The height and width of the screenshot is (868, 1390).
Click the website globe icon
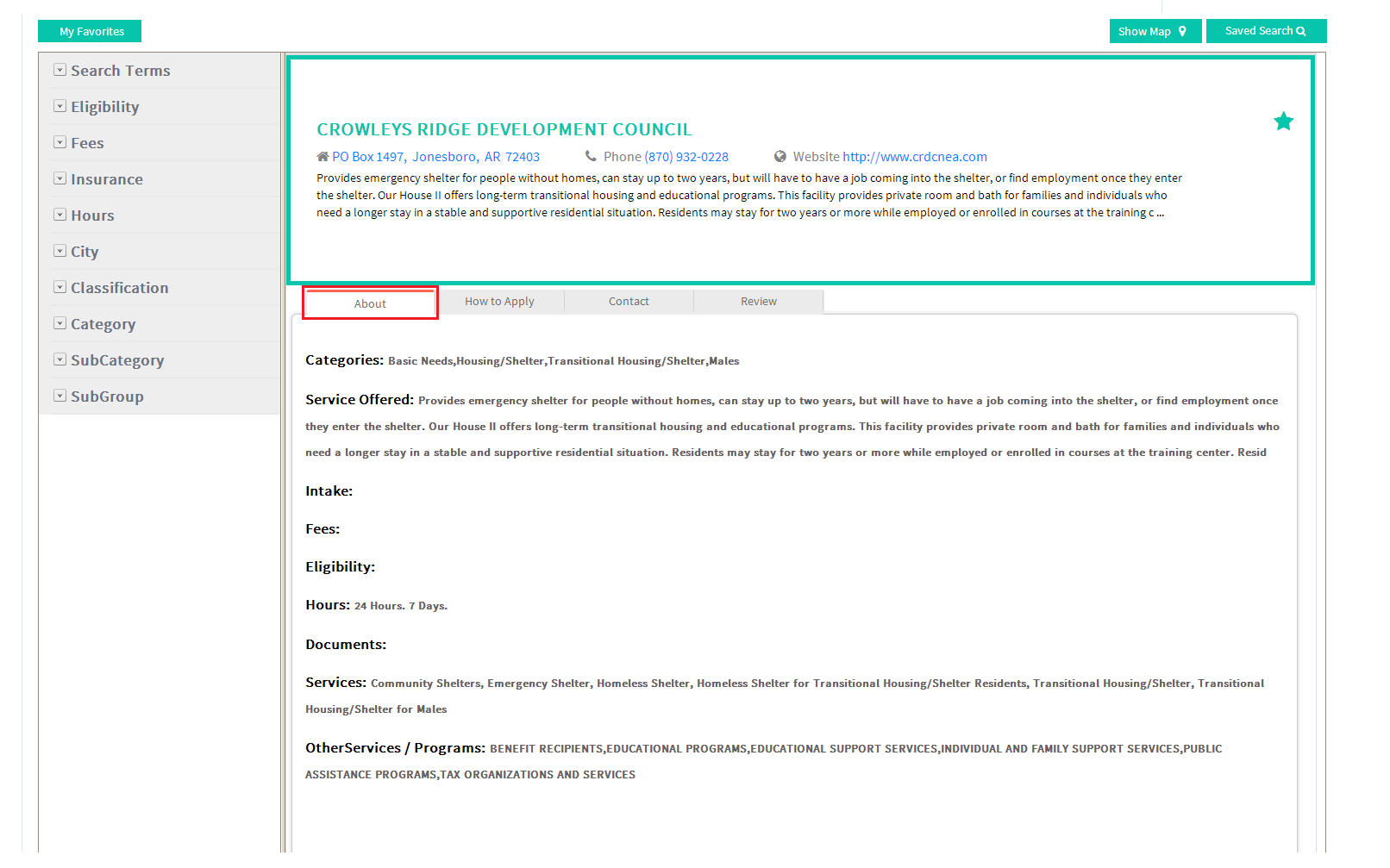click(x=780, y=157)
